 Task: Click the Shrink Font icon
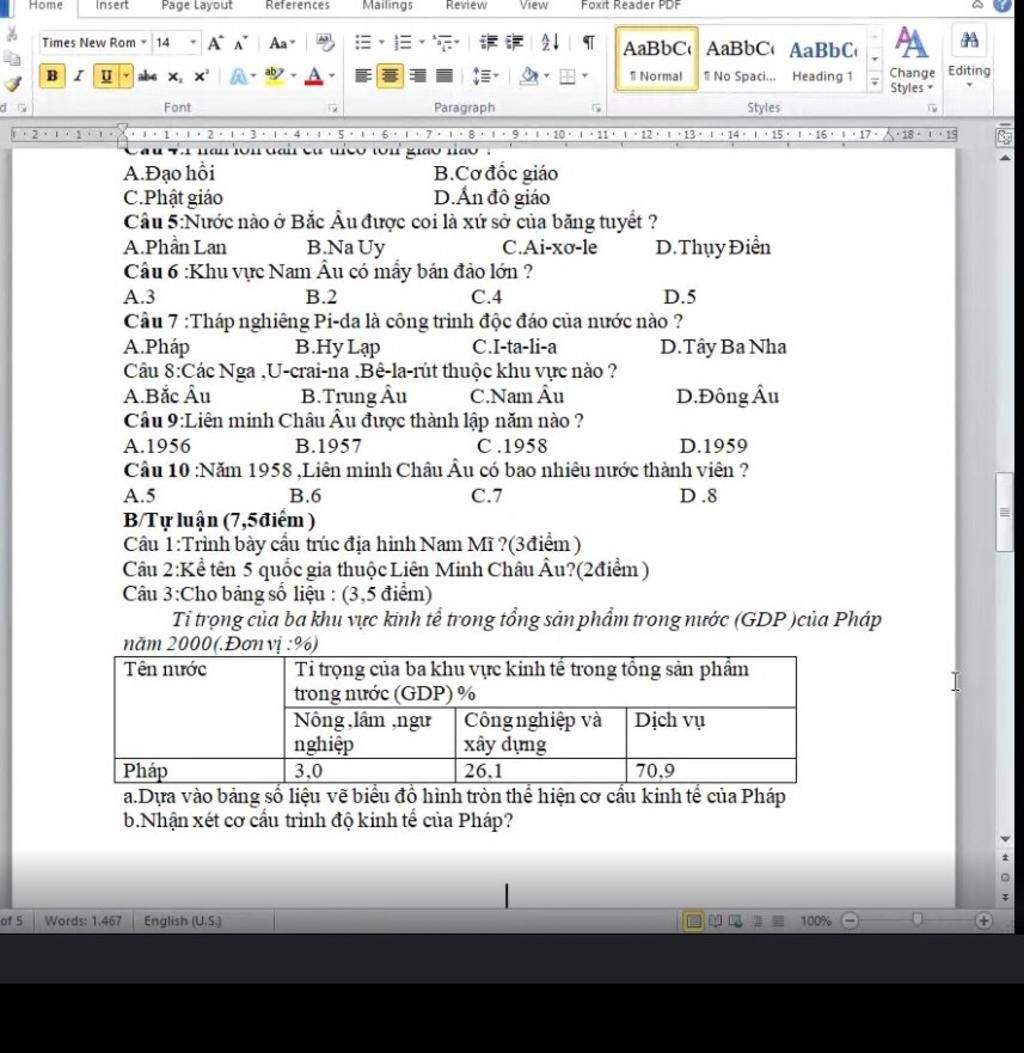click(241, 44)
